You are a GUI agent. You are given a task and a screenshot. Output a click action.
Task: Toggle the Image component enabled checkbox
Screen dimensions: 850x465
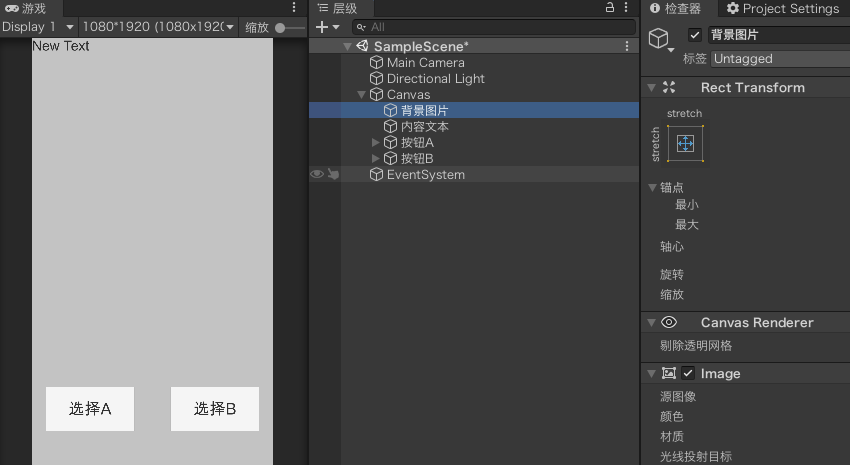tap(687, 373)
